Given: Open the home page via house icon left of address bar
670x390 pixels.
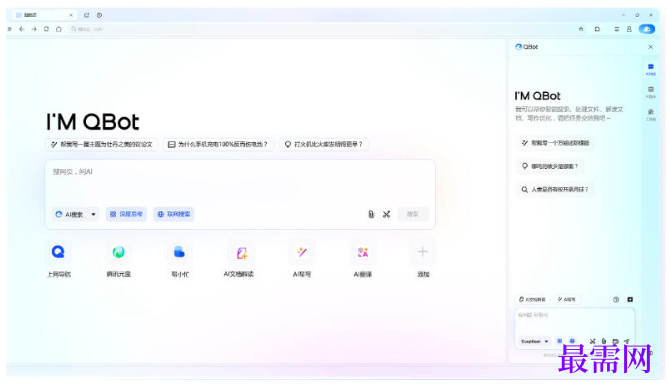Looking at the screenshot, I should point(59,29).
